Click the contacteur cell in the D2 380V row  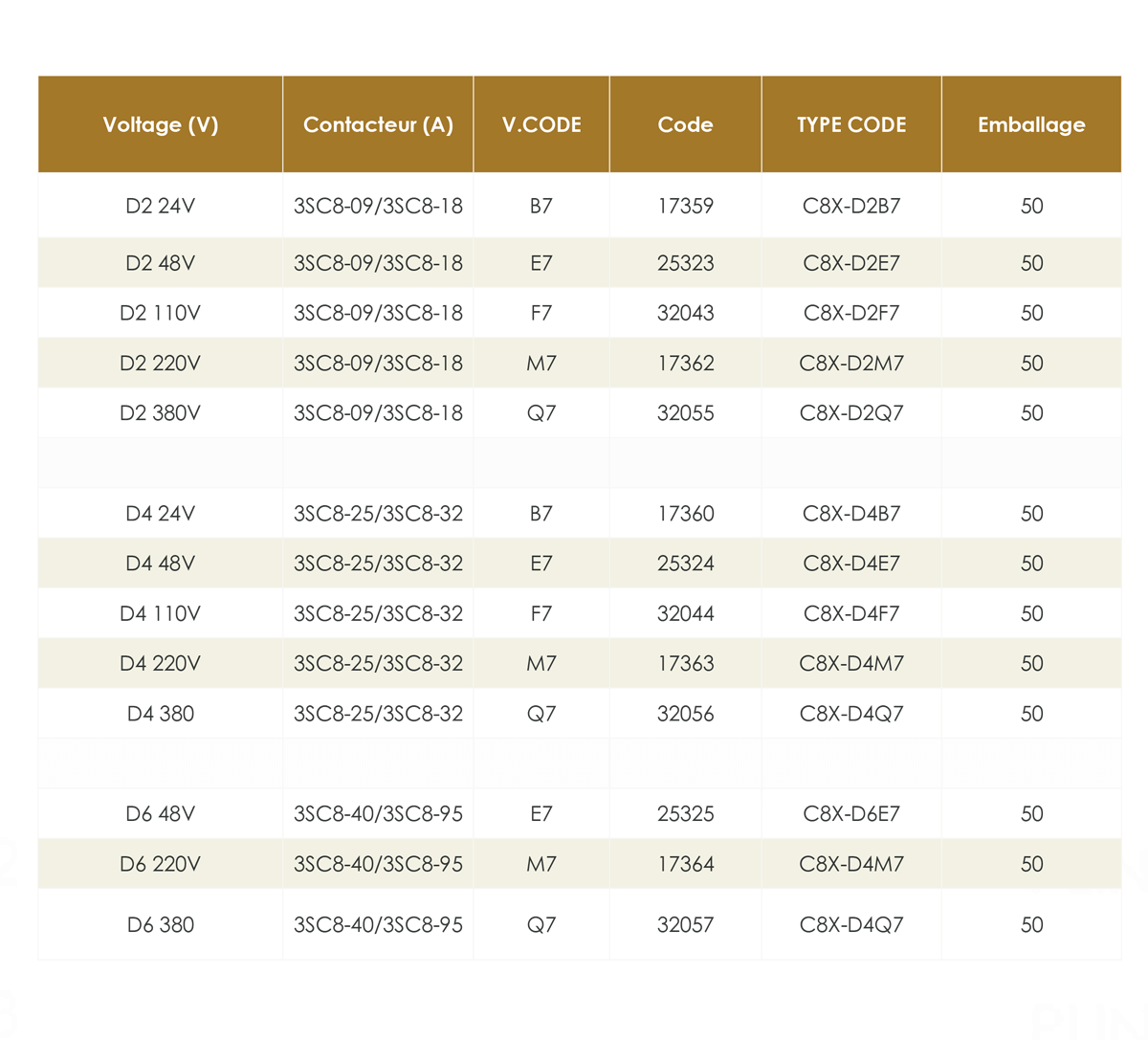pyautogui.click(x=378, y=413)
